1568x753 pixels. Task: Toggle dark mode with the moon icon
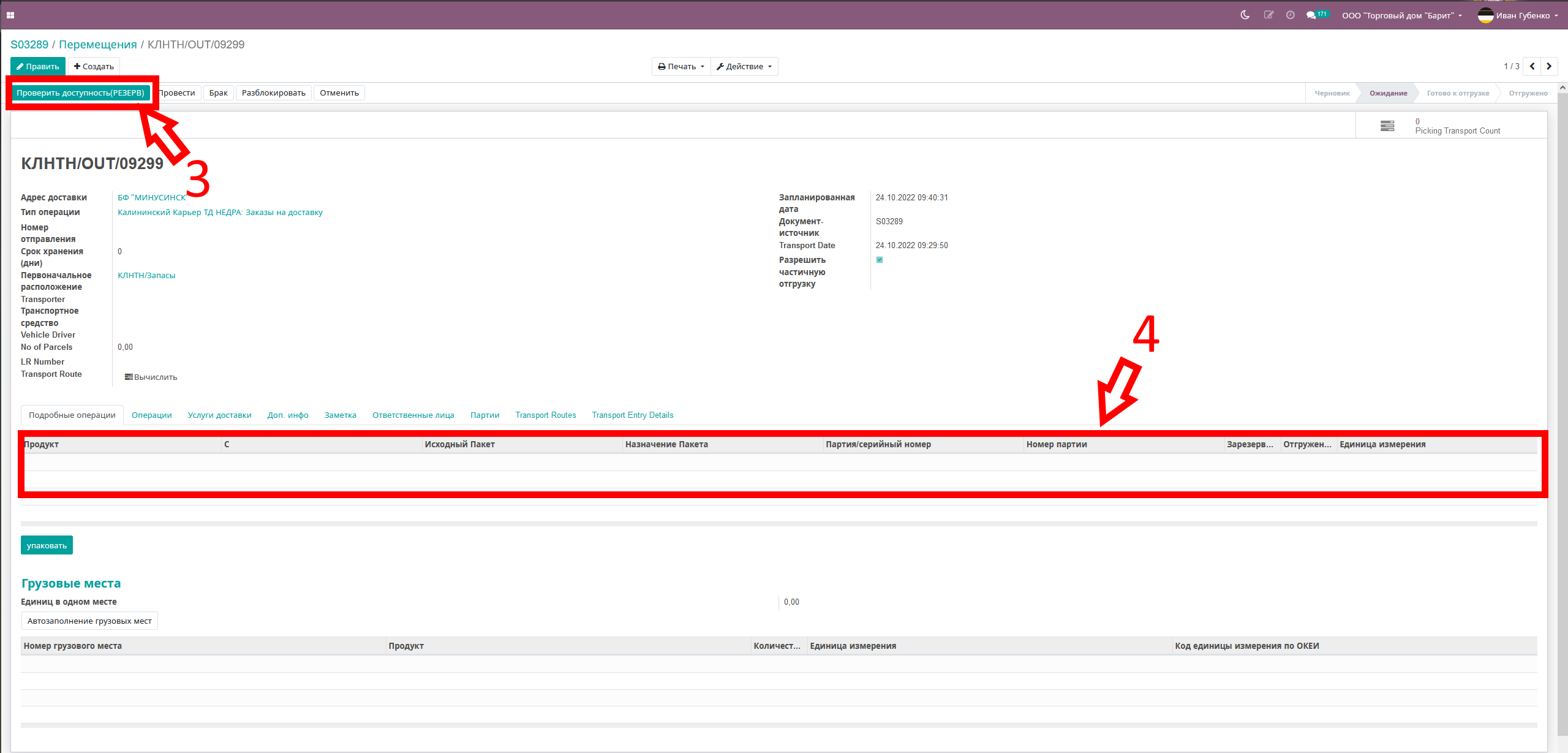coord(1245,15)
